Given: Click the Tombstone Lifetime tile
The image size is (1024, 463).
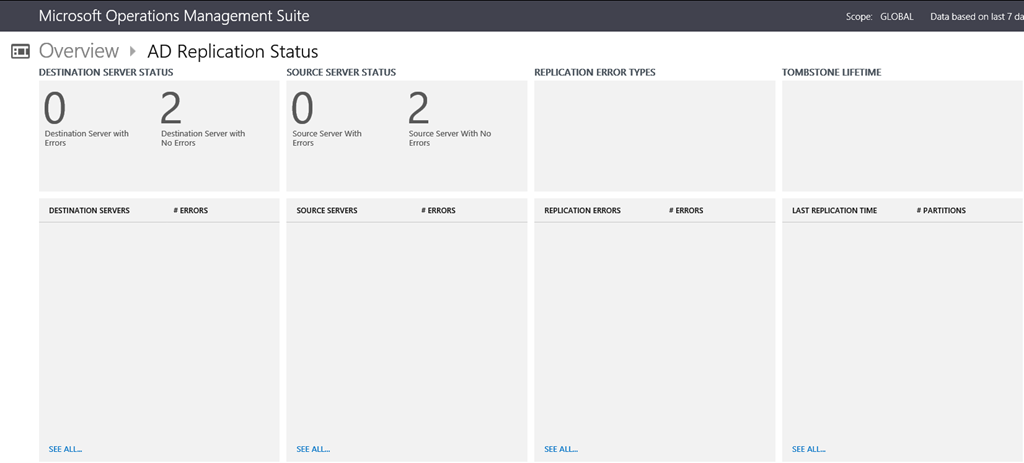Looking at the screenshot, I should click(902, 135).
